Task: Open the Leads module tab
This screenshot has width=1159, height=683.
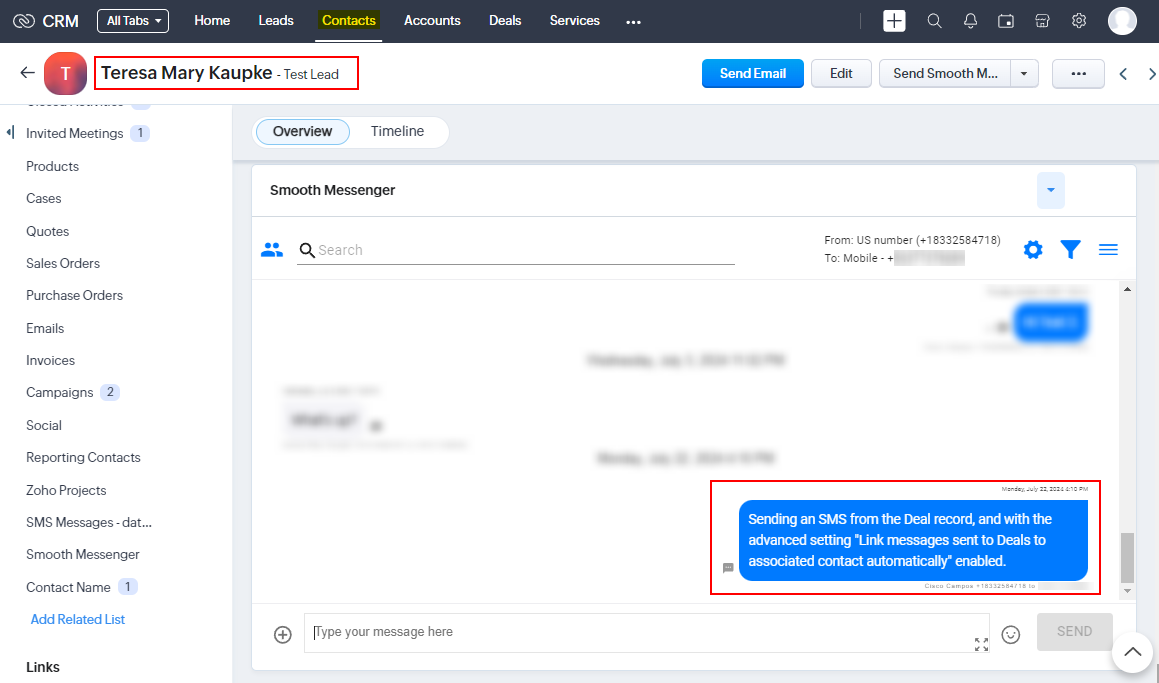Action: point(276,21)
